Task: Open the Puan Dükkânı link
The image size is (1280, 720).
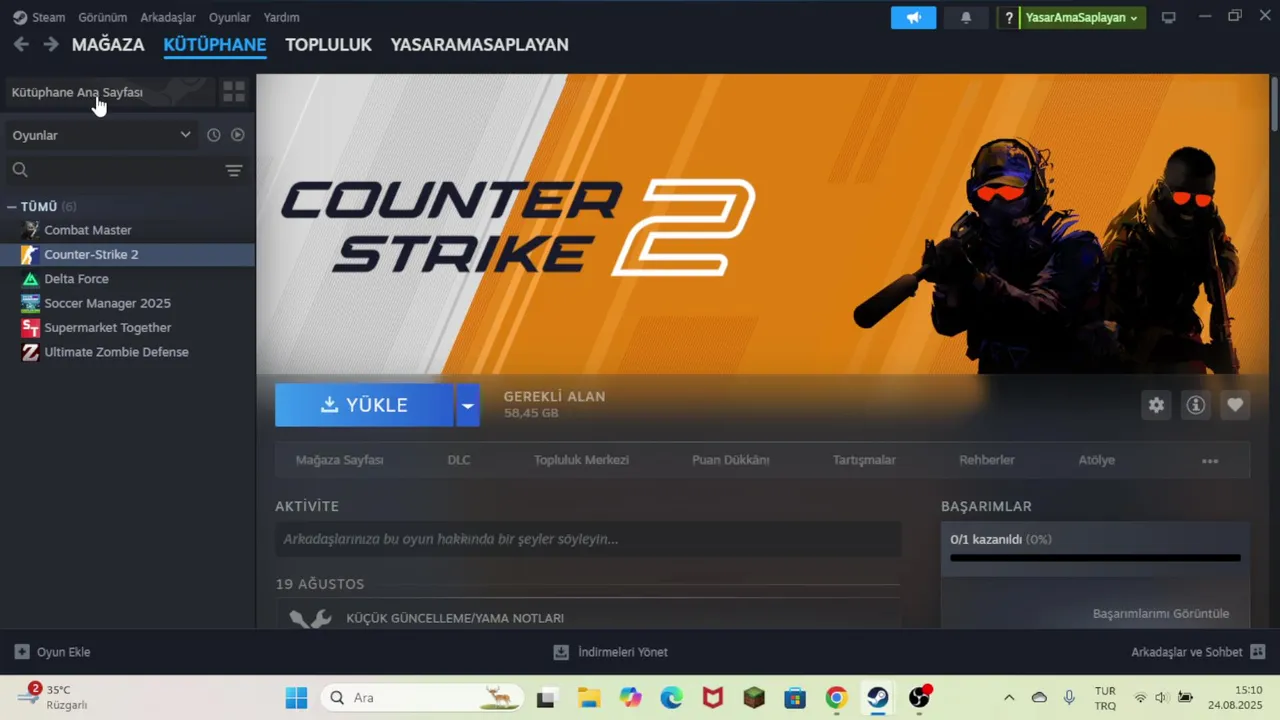Action: 731,460
